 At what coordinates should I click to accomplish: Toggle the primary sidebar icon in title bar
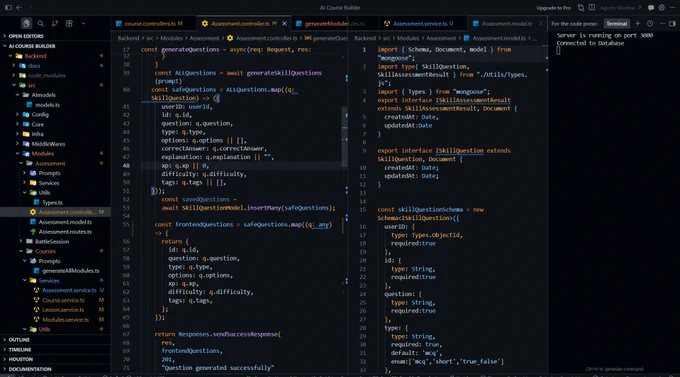(x=8, y=7)
